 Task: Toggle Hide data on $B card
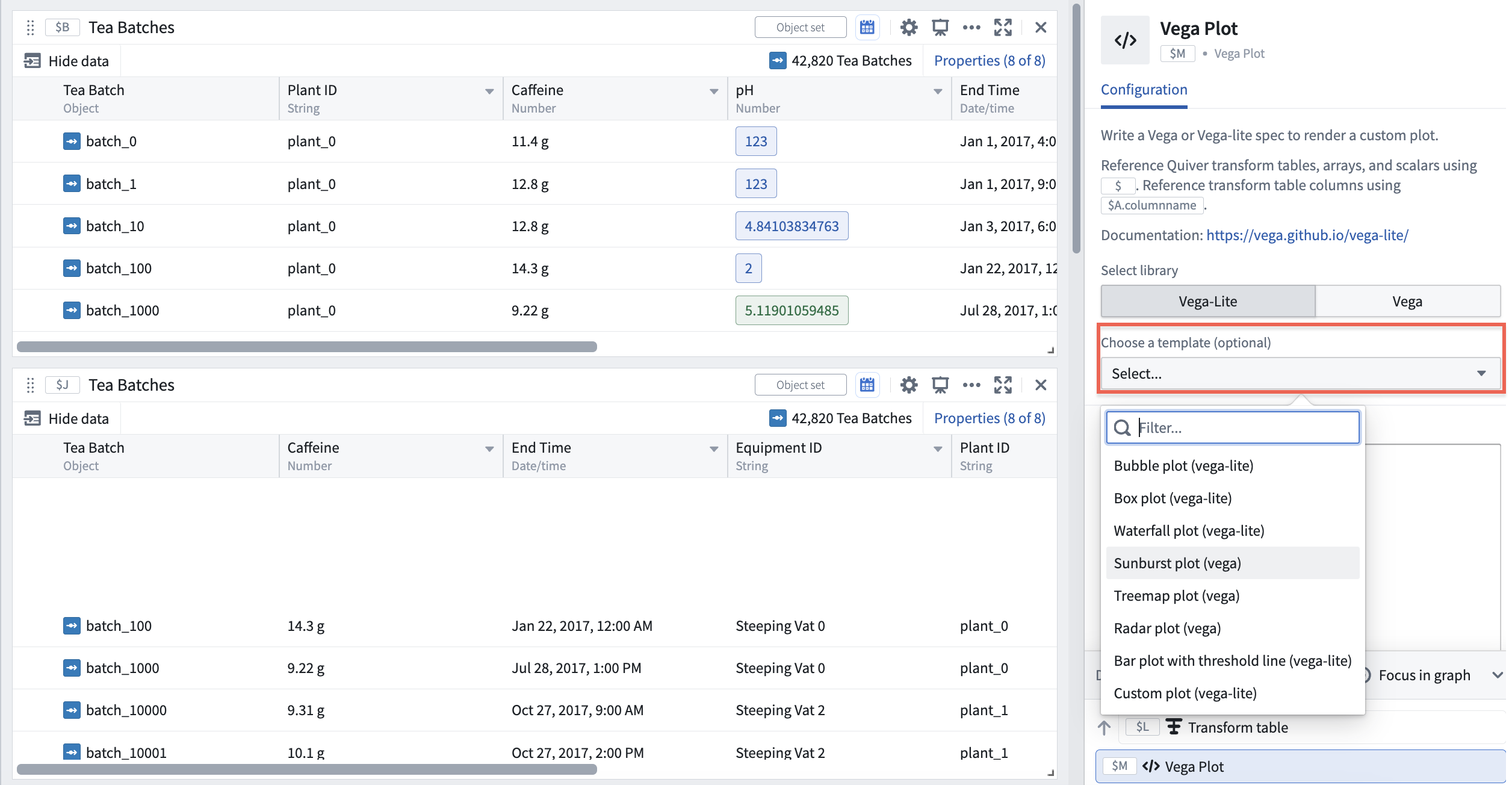click(x=66, y=61)
